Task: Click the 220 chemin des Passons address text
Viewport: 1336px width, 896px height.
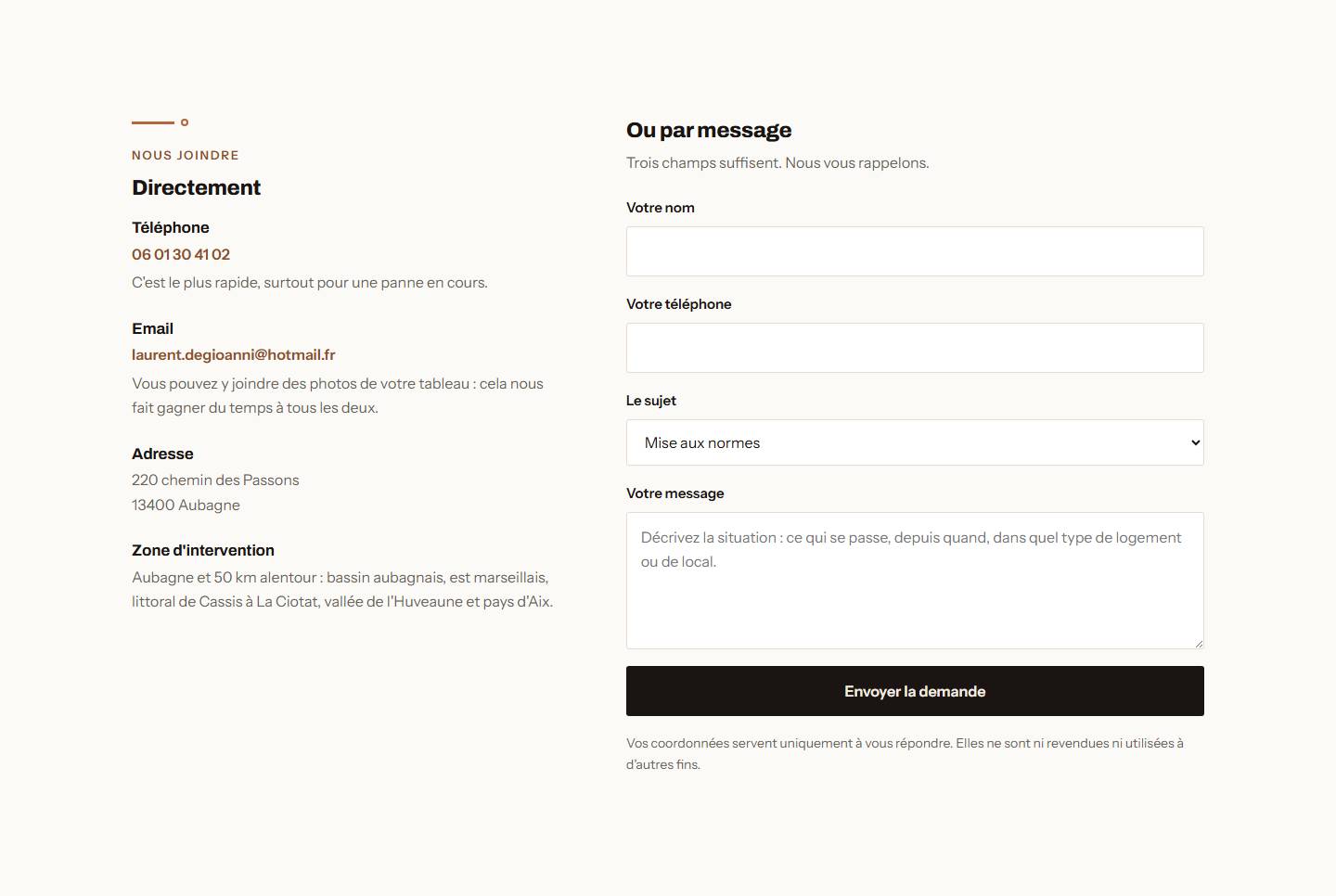Action: click(215, 480)
